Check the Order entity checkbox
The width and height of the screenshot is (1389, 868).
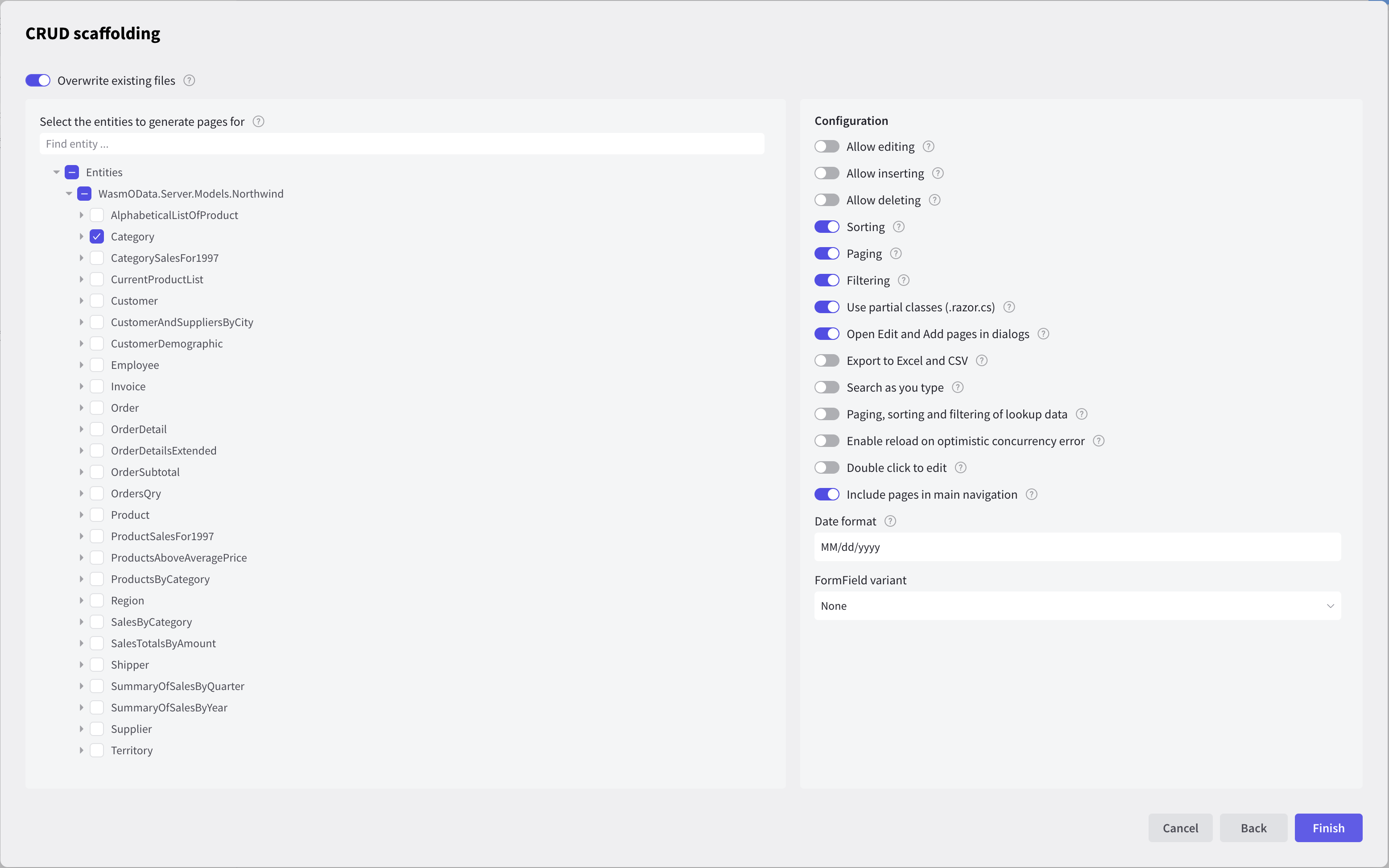(x=97, y=408)
